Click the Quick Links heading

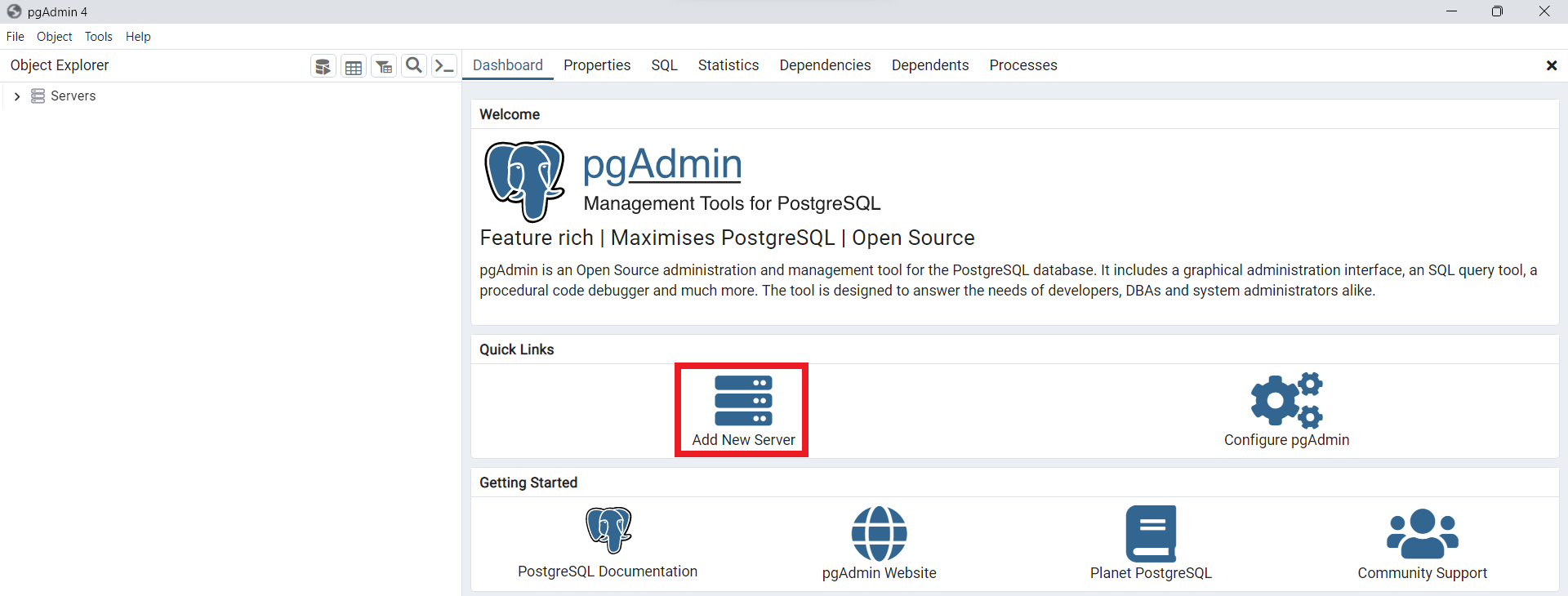(x=517, y=349)
